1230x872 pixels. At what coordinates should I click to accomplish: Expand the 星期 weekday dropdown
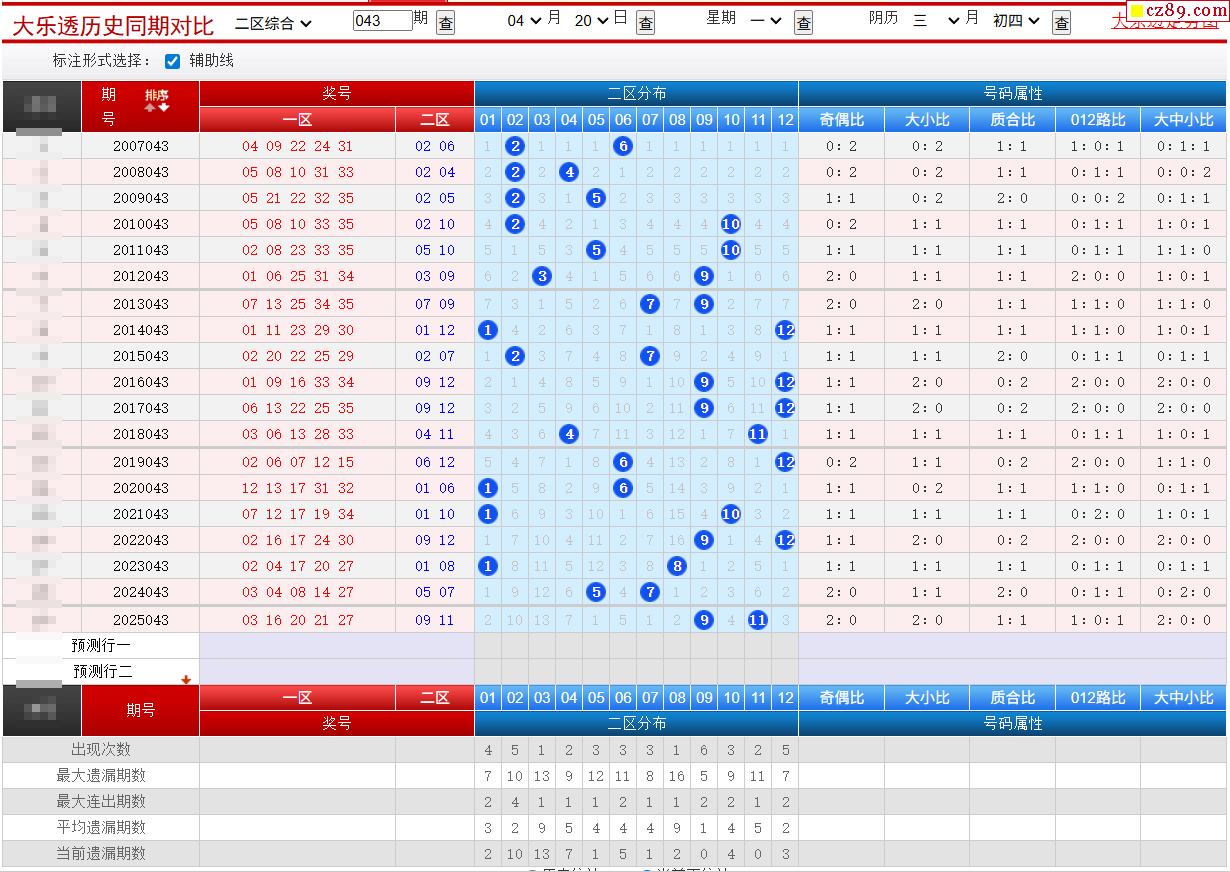pyautogui.click(x=765, y=21)
